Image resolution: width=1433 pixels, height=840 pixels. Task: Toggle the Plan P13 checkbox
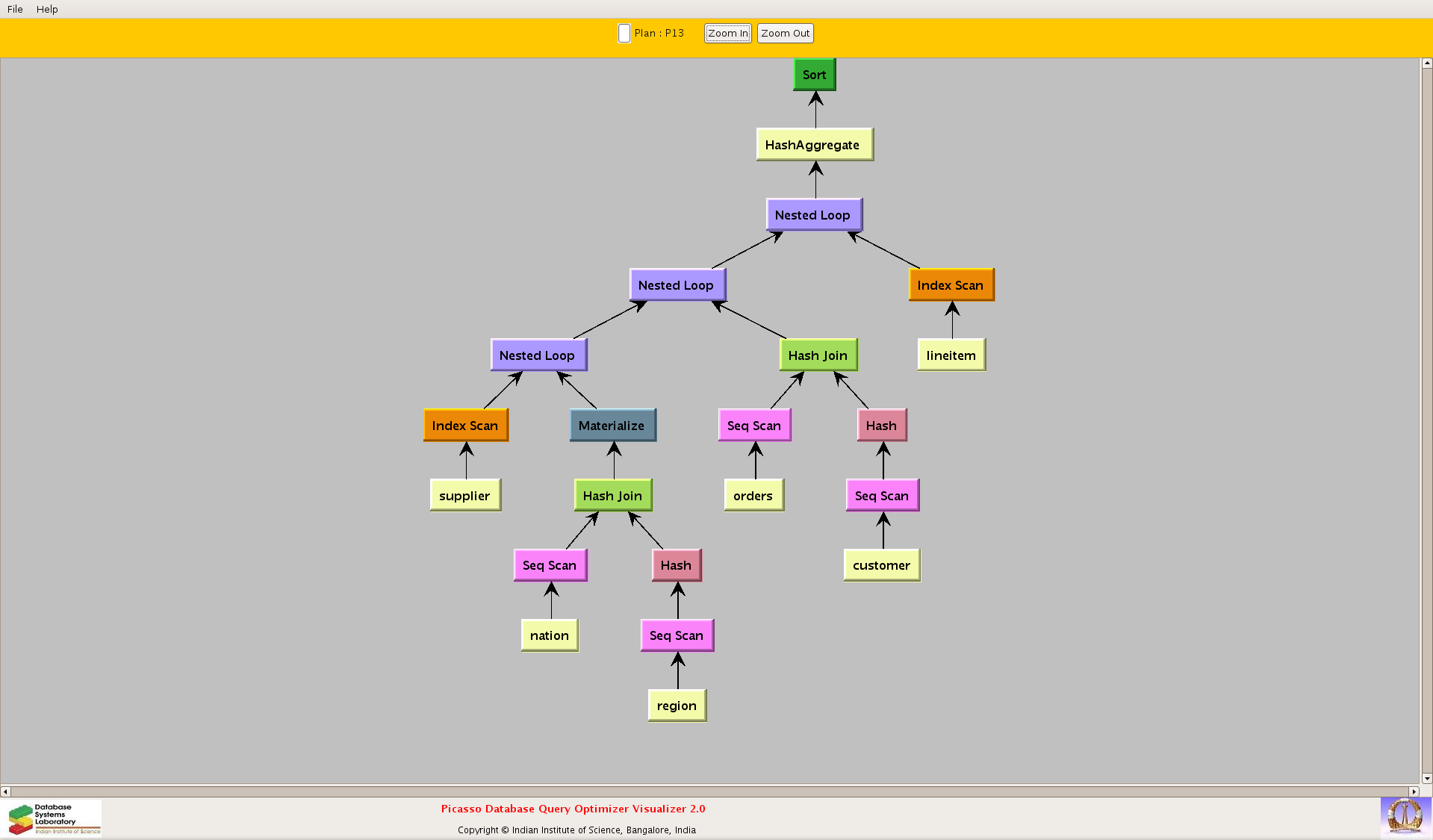pos(624,34)
